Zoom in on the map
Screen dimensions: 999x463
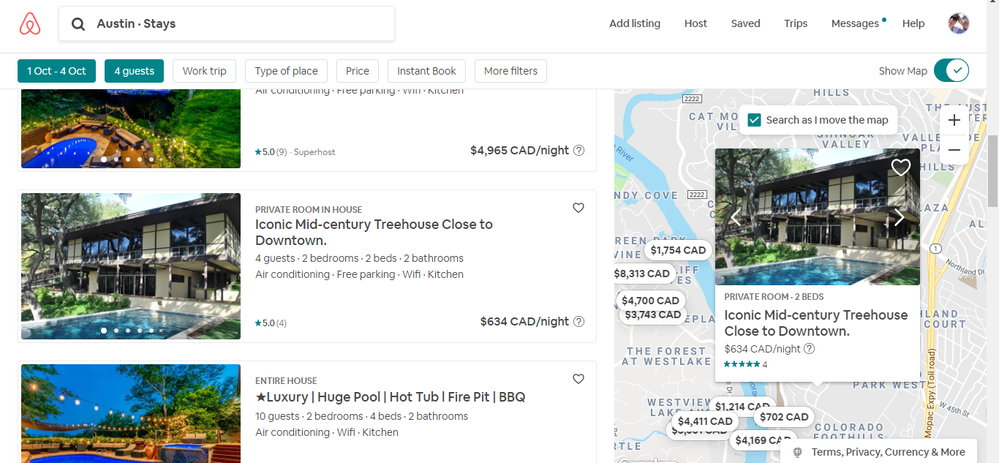pos(954,120)
